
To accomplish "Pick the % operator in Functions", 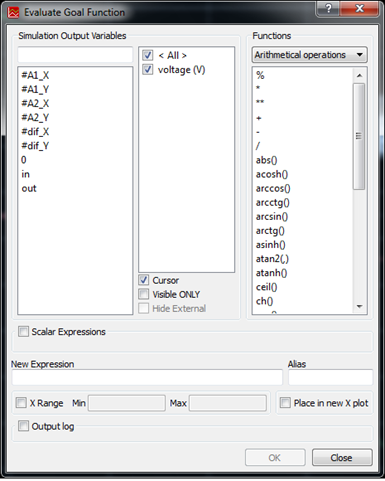I will tap(260, 75).
